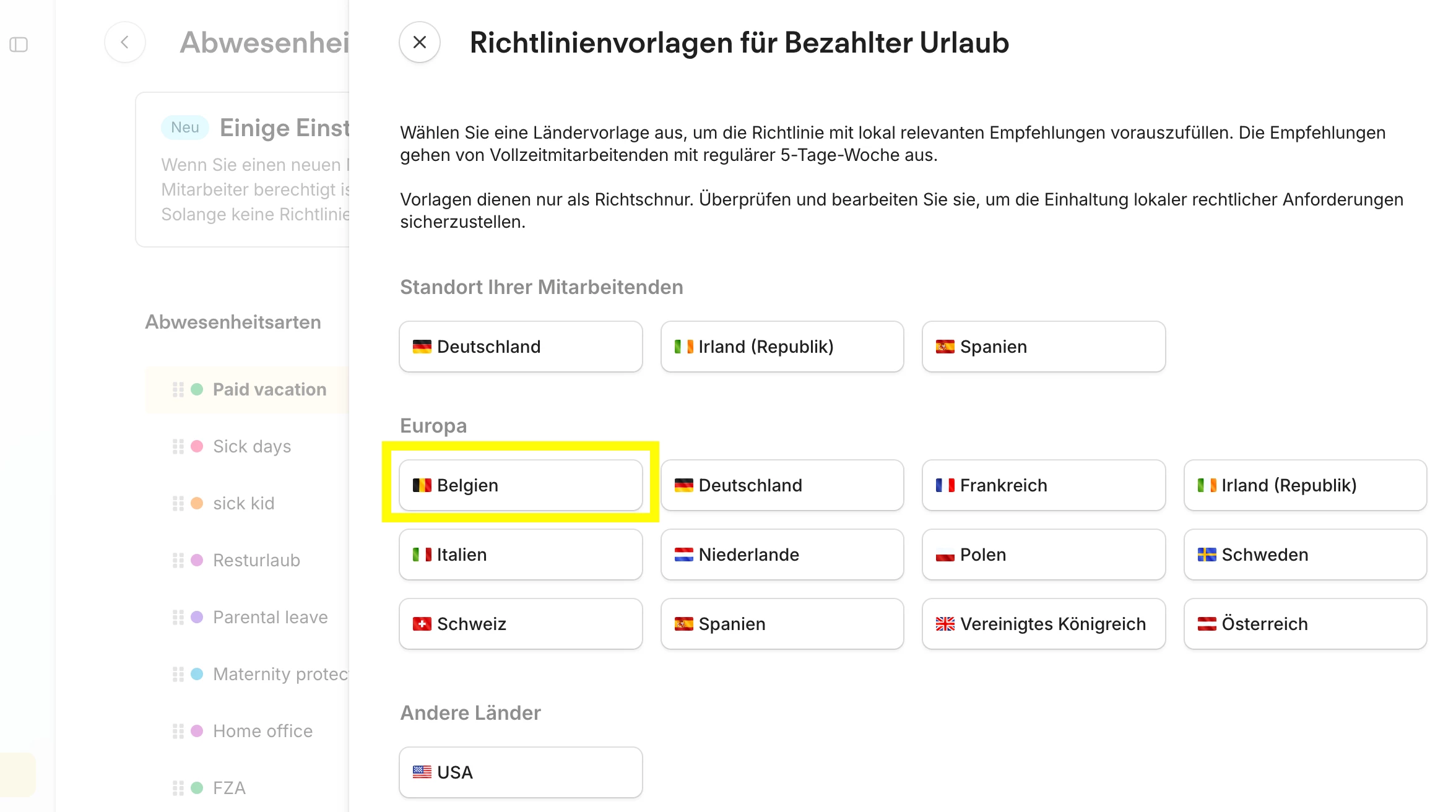The image size is (1456, 812).
Task: Click the drag handle beside FZA
Action: pos(178,788)
